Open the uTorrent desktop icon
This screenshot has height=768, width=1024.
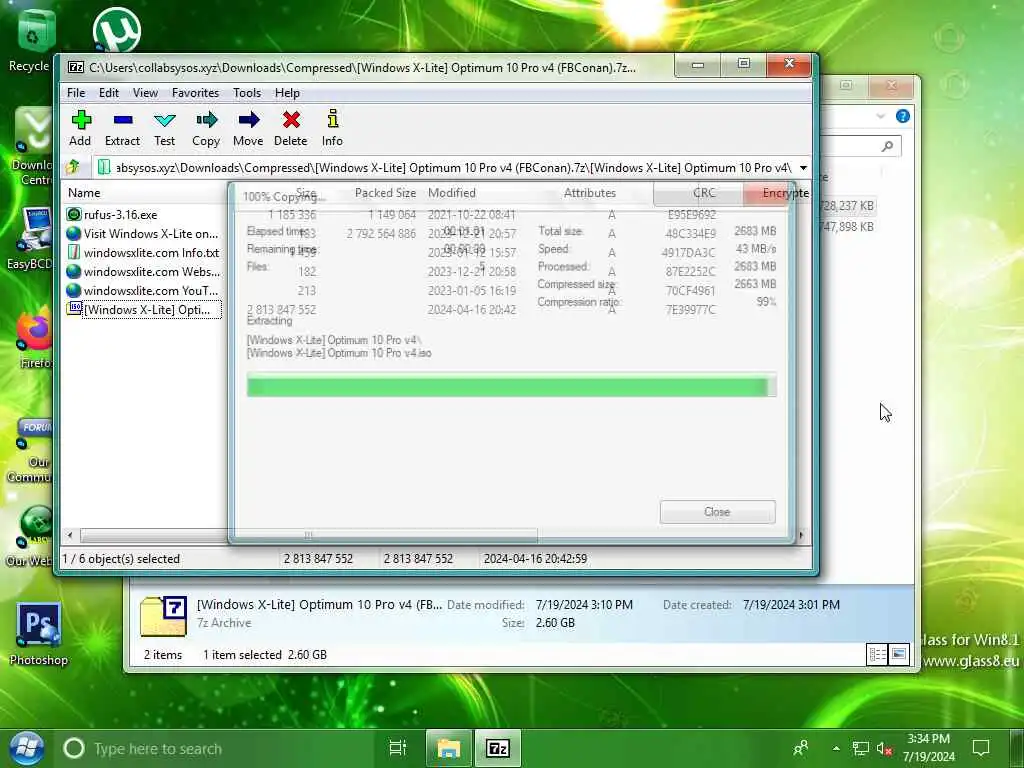click(x=117, y=29)
